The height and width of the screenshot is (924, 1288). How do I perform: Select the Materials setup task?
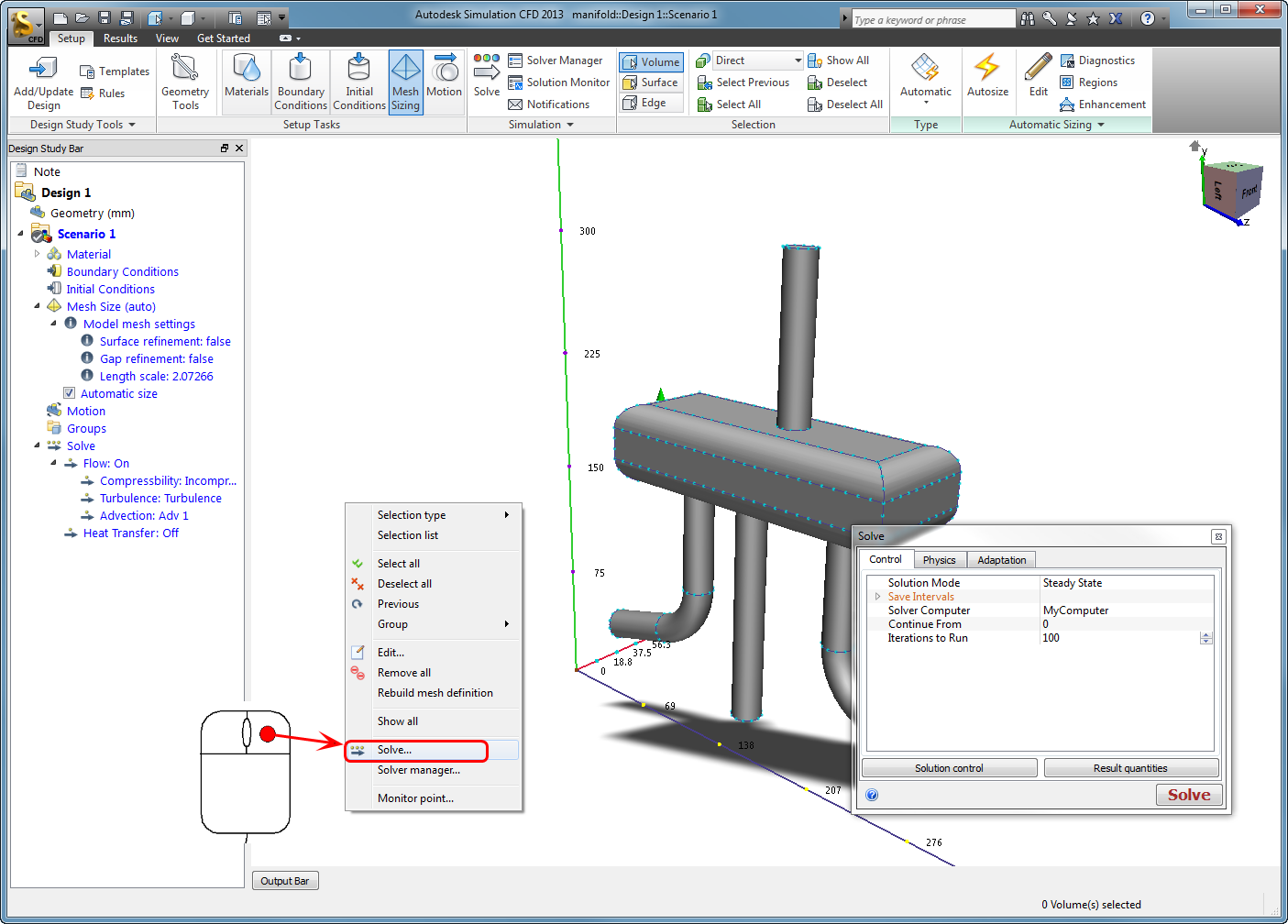[x=247, y=82]
